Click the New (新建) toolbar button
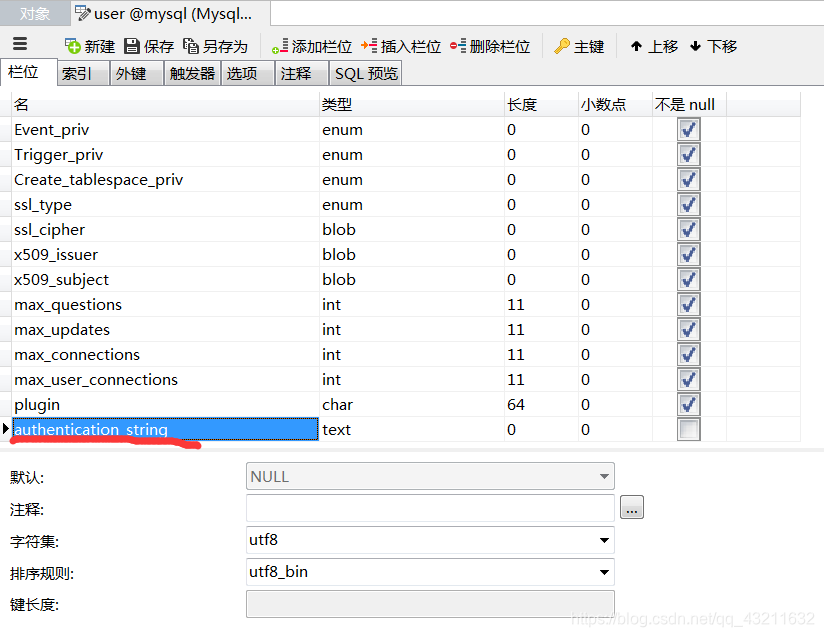The image size is (824, 637). 90,46
